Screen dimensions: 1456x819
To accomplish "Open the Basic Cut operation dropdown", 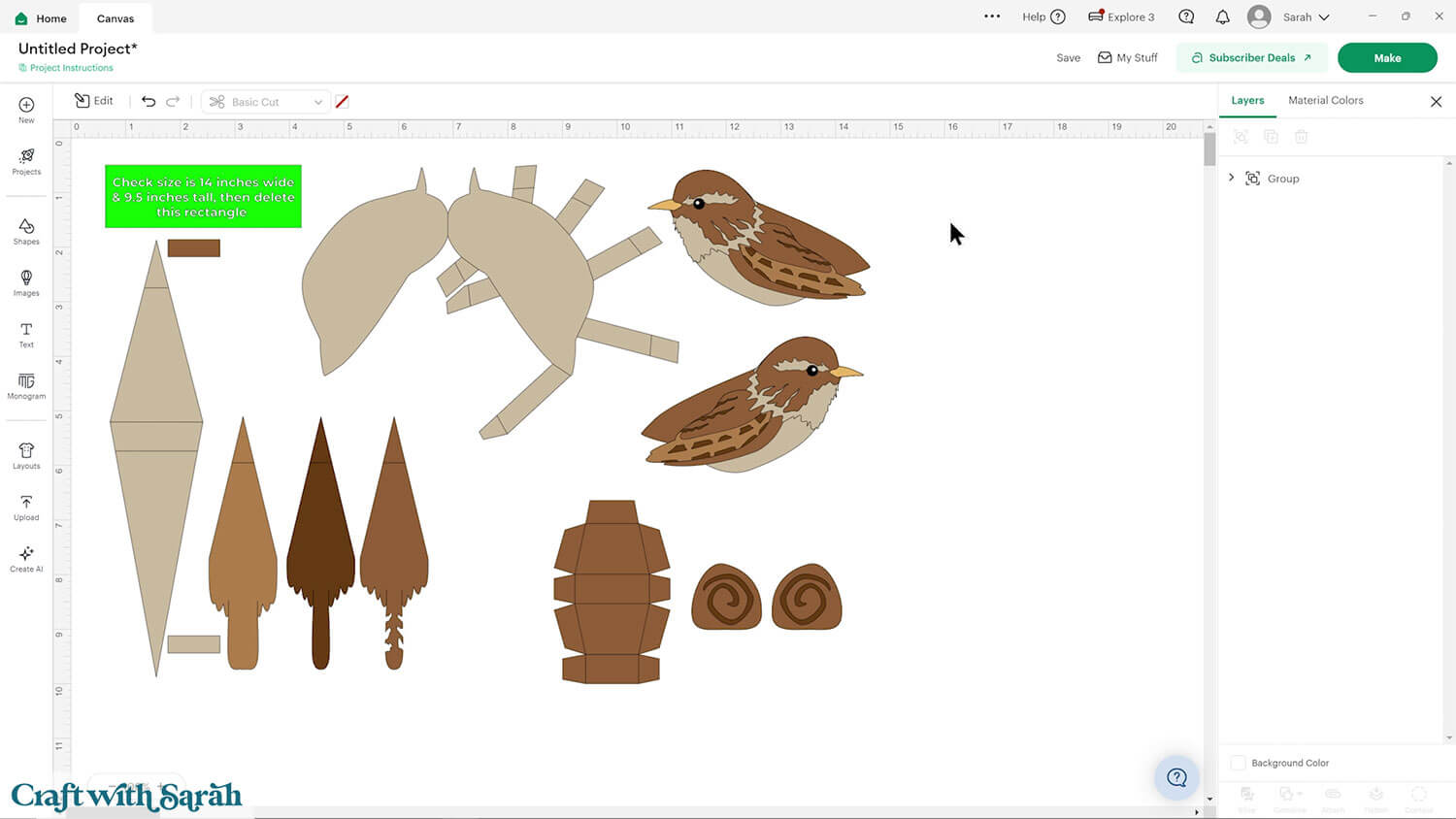I will click(x=265, y=102).
